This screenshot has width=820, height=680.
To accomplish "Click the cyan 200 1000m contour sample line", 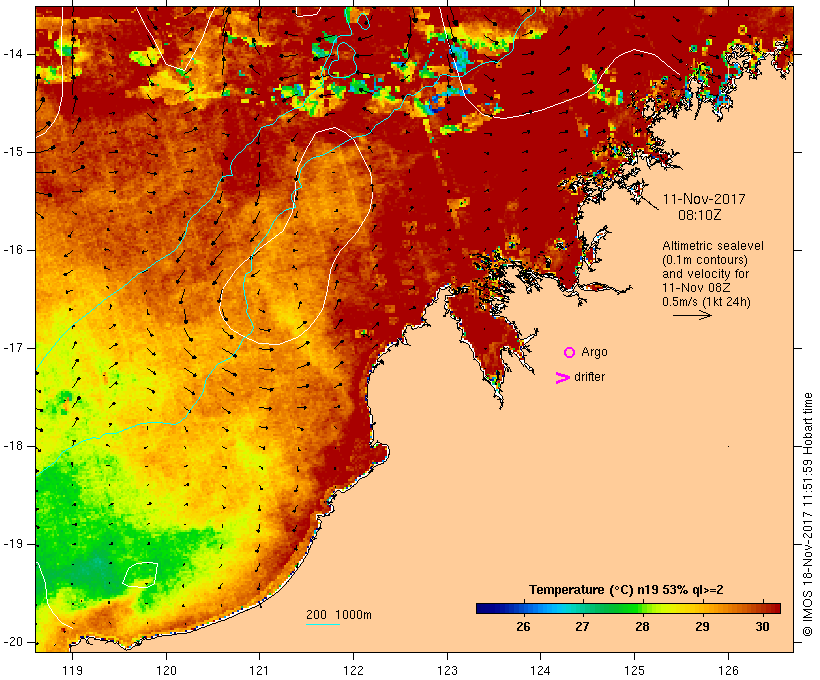I will tap(323, 624).
